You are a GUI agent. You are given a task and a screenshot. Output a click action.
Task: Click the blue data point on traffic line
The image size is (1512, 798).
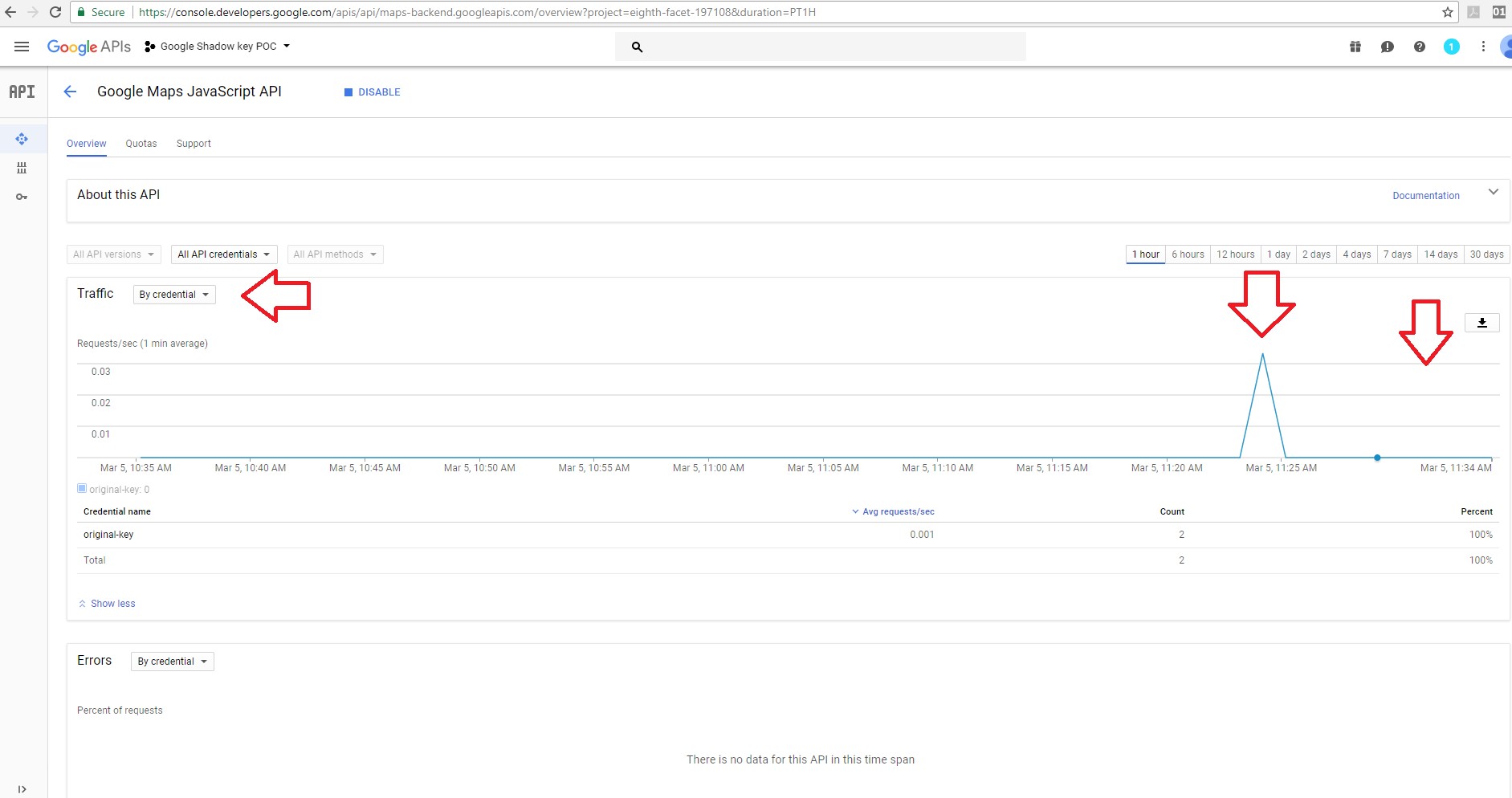pyautogui.click(x=1377, y=458)
